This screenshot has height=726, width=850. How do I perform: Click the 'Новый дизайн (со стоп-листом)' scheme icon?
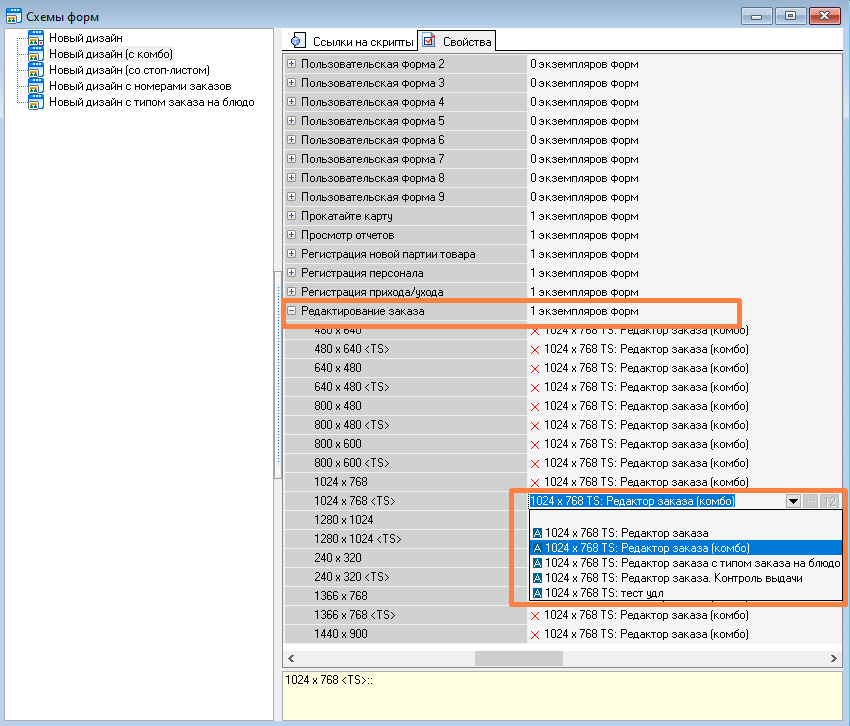[36, 70]
